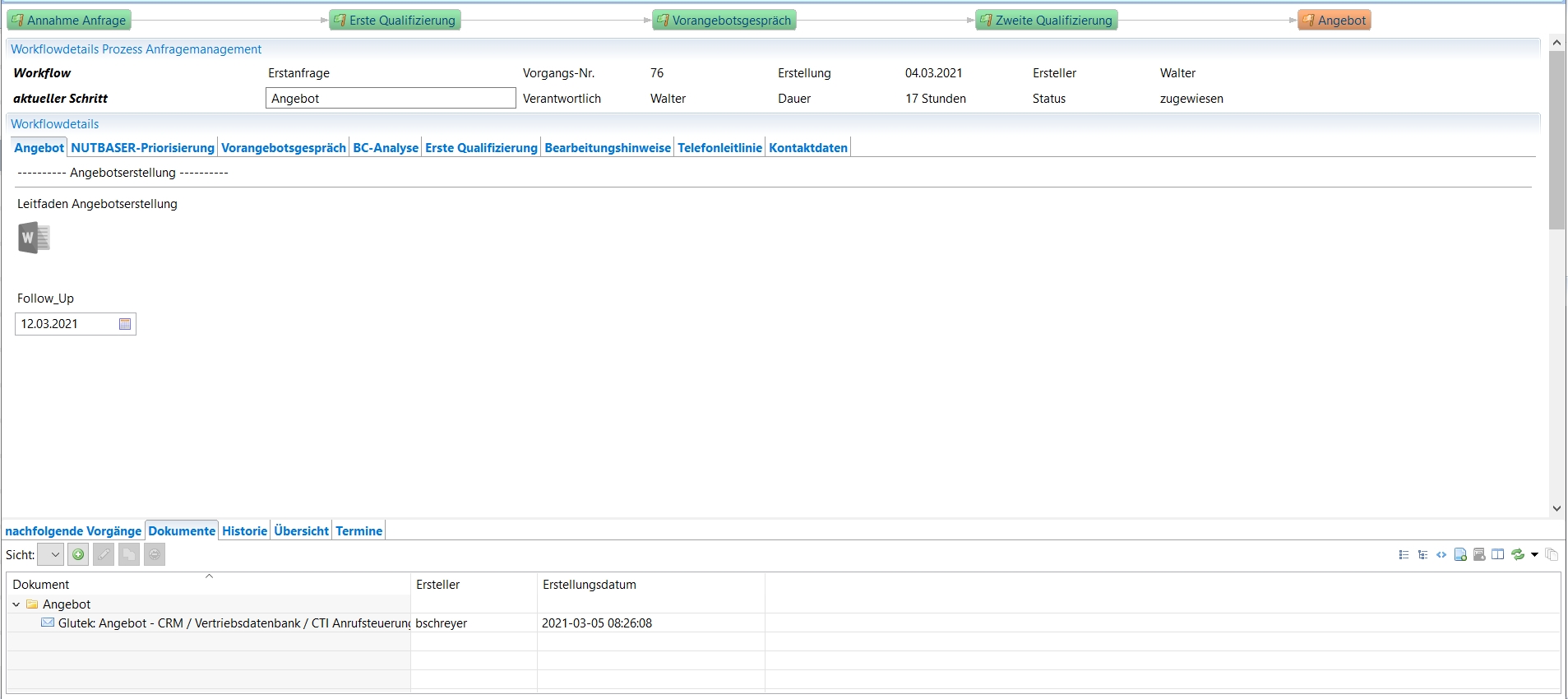Click the greyed-out pencil edit button
This screenshot has width=1568, height=699.
[x=104, y=554]
